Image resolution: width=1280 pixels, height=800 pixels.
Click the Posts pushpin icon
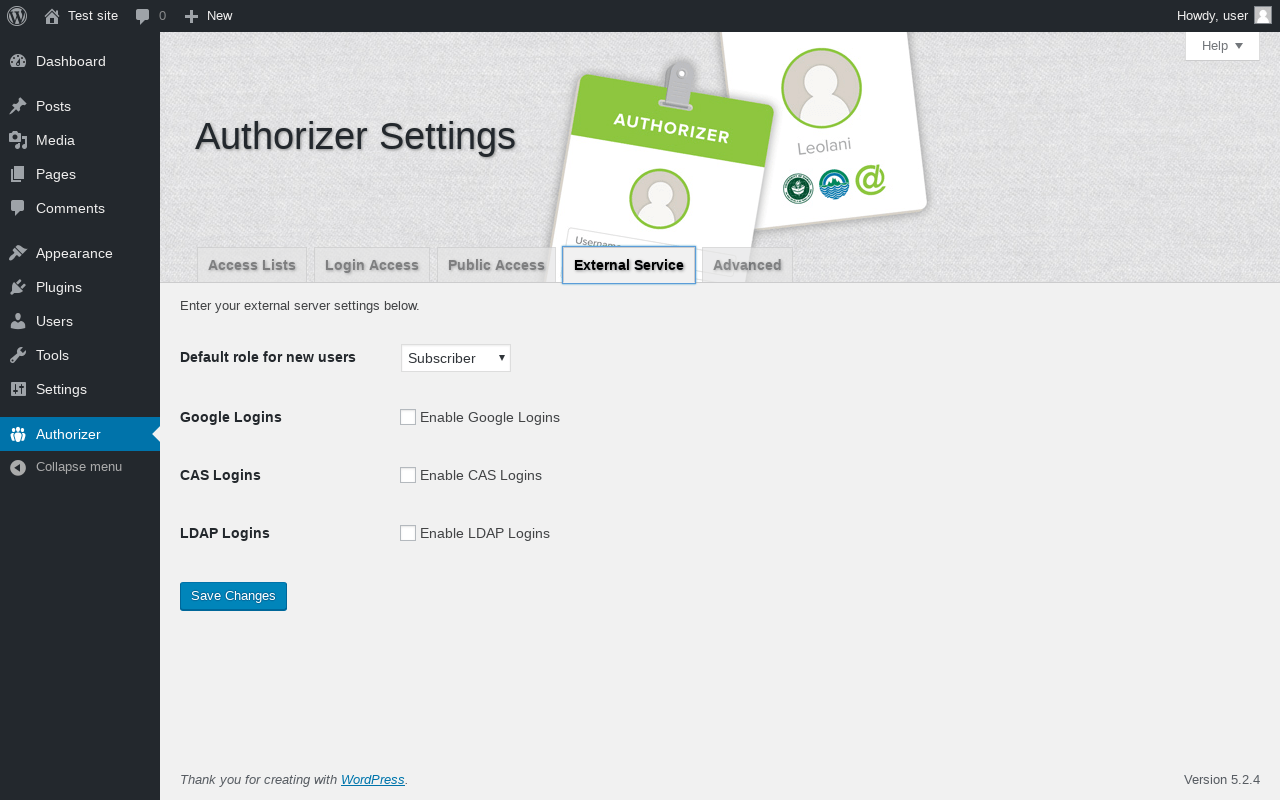pos(18,106)
